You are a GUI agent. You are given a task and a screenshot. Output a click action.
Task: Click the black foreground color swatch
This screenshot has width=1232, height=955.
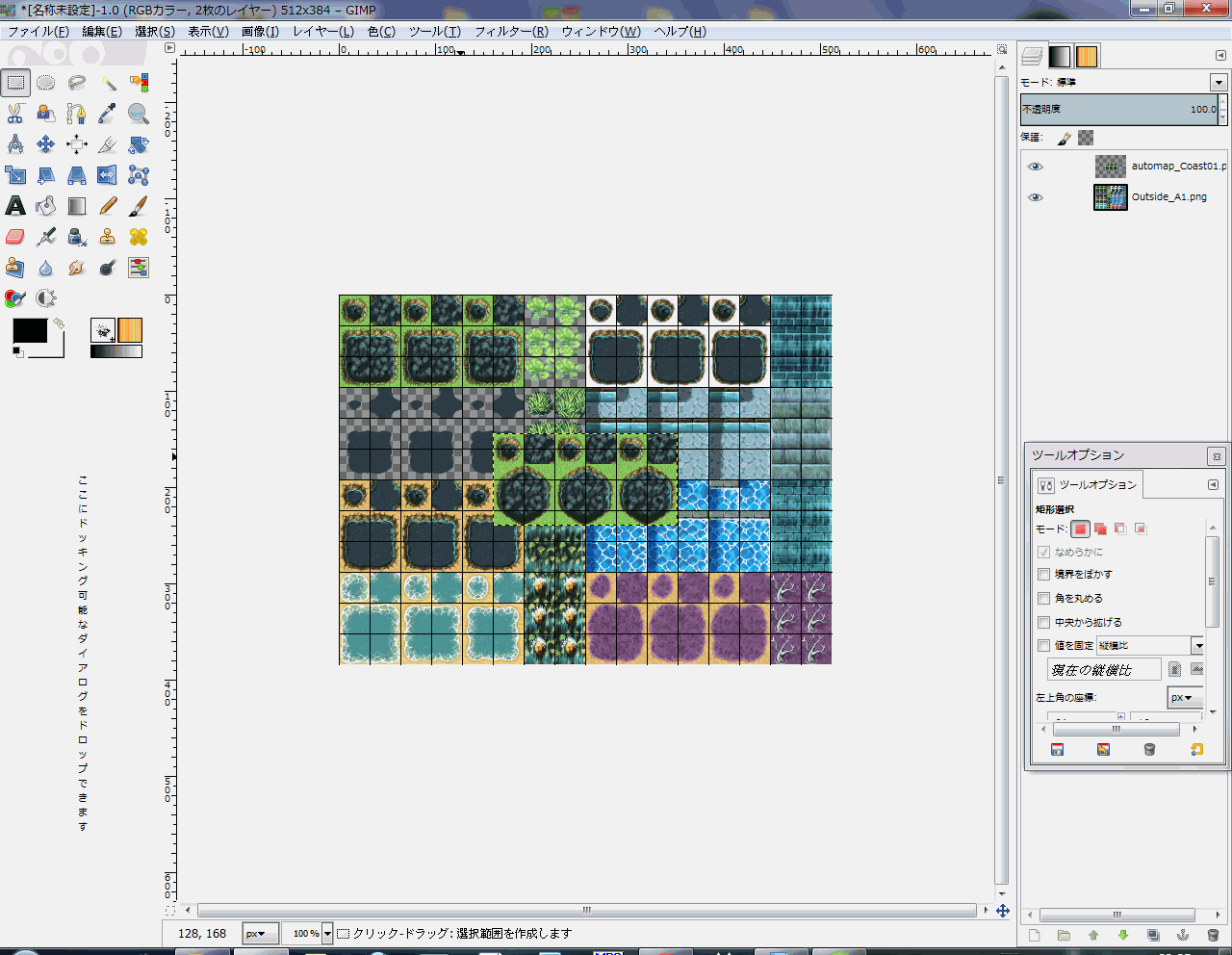[x=29, y=331]
